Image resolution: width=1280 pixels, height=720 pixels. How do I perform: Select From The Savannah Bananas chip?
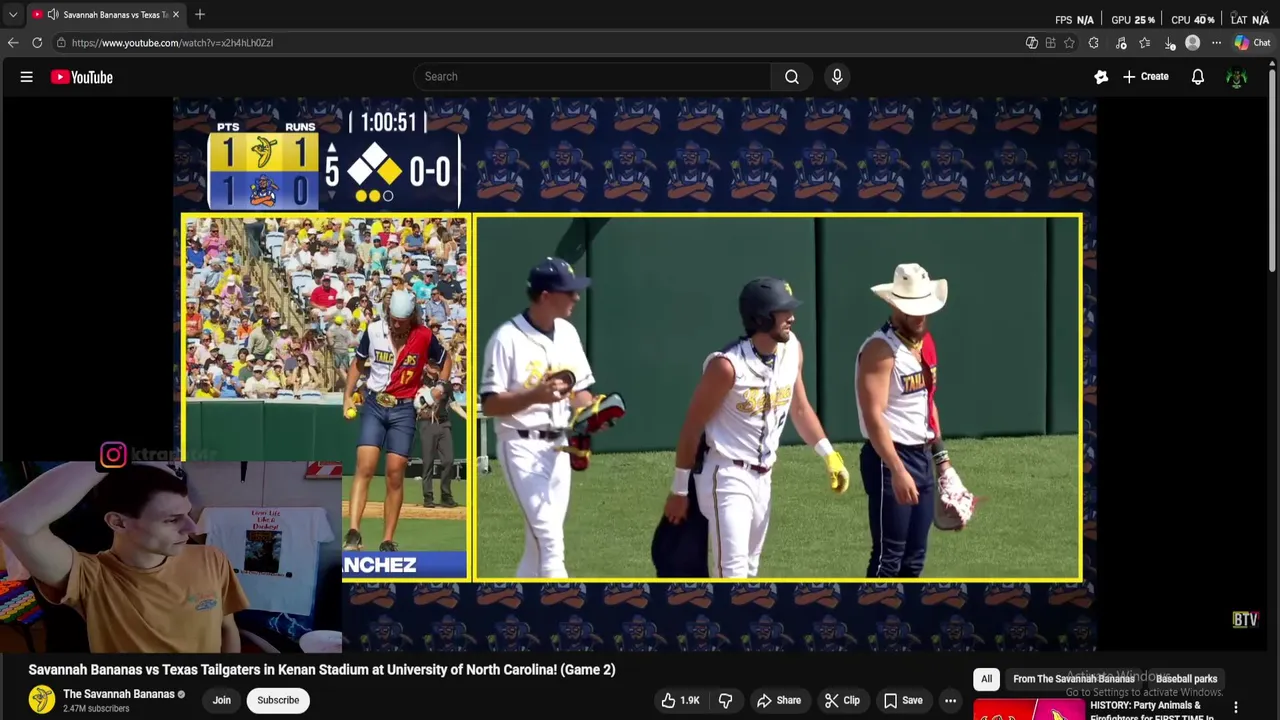coord(1074,679)
